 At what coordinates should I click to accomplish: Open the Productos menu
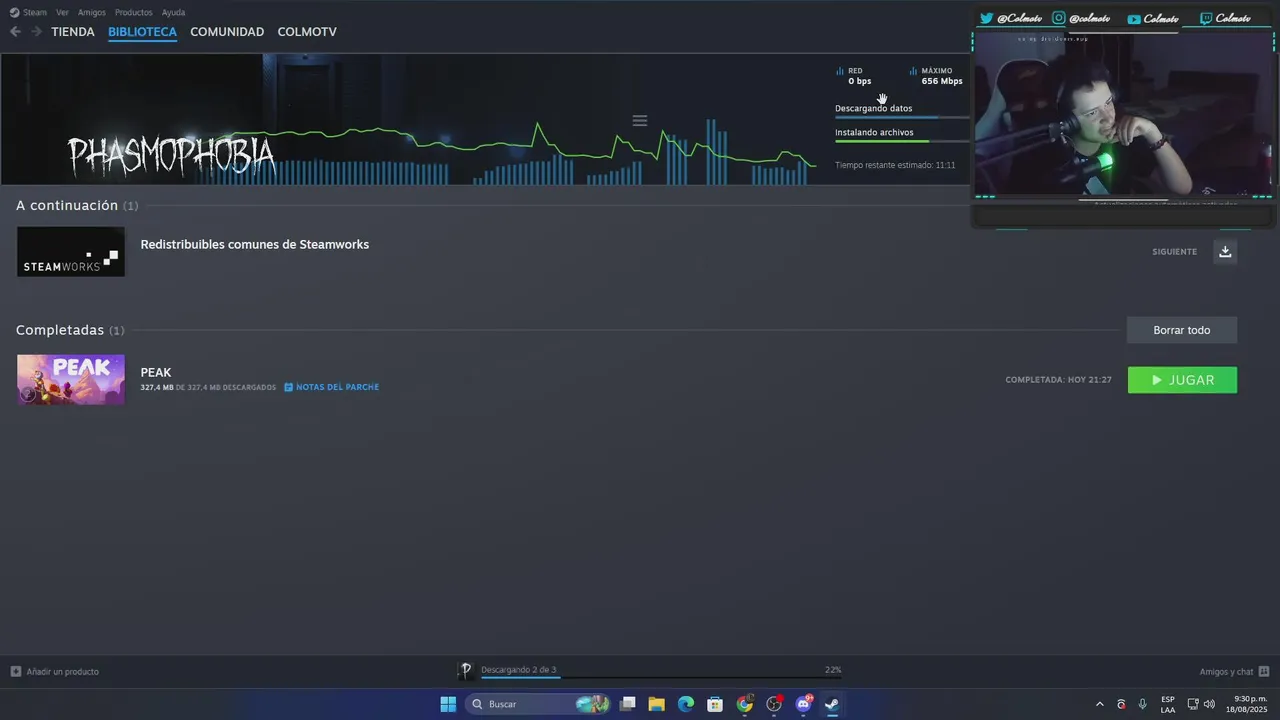pyautogui.click(x=133, y=12)
